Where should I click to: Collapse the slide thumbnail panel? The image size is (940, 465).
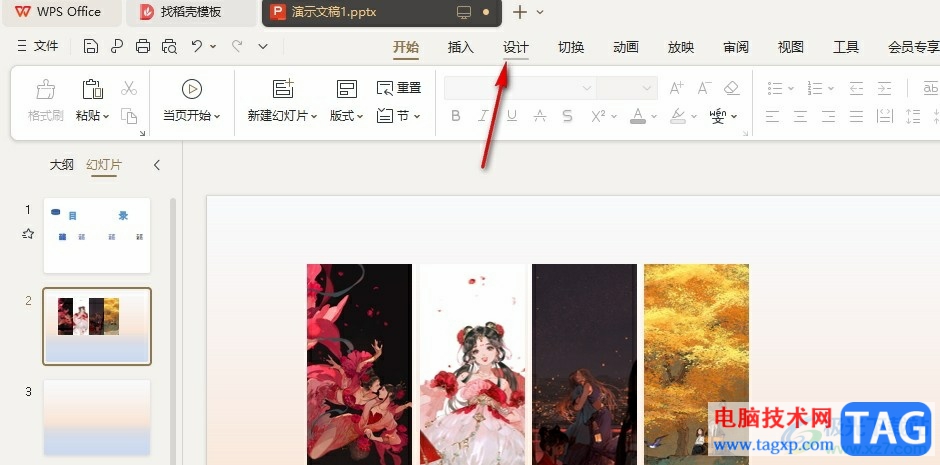point(157,165)
